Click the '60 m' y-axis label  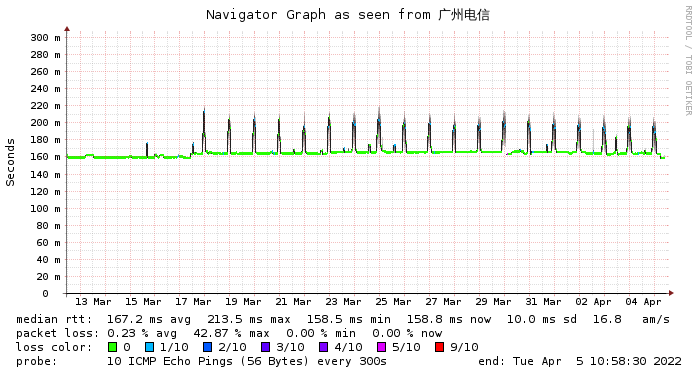(49, 243)
